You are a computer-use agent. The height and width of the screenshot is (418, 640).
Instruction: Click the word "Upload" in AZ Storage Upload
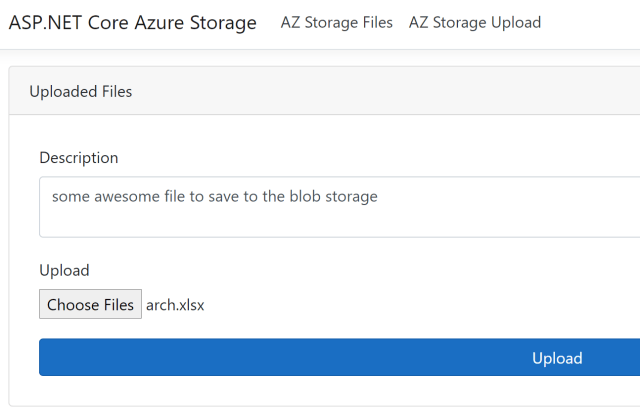click(516, 22)
